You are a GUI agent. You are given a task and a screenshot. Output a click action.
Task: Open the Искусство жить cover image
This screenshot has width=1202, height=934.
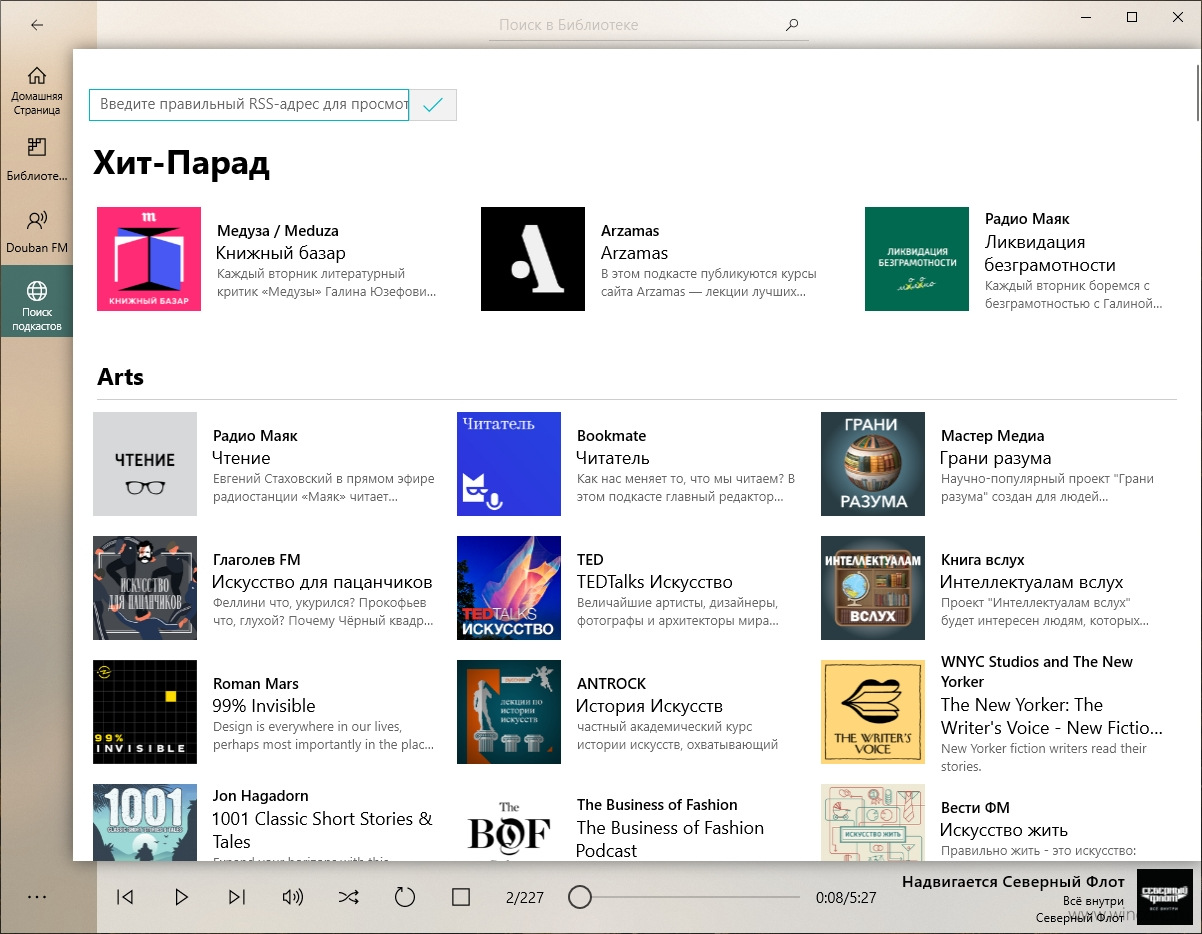(x=873, y=822)
